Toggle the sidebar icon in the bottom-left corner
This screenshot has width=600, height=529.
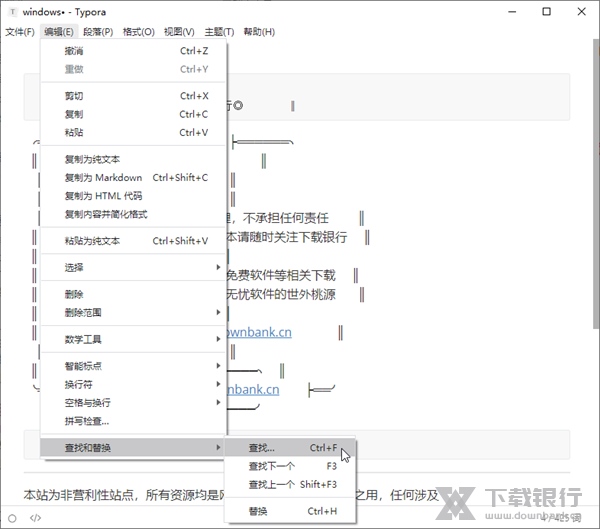(x=11, y=517)
